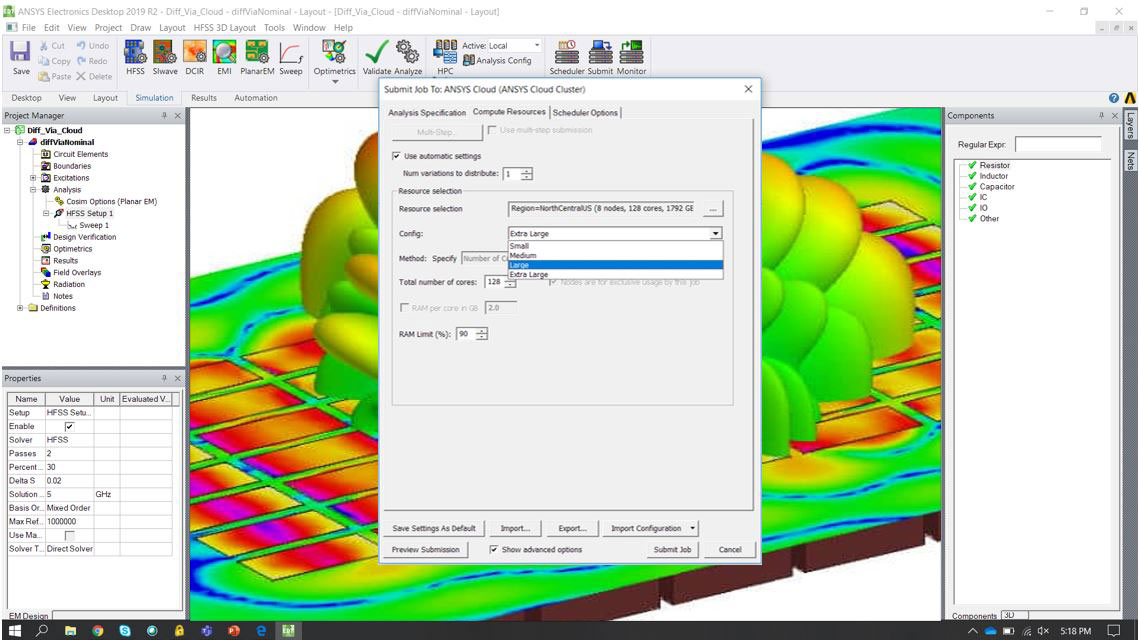Click Preview Submission button
The image size is (1139, 640).
[x=426, y=550]
